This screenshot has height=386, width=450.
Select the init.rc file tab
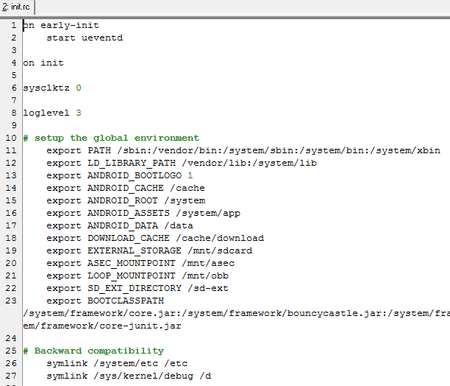point(17,7)
